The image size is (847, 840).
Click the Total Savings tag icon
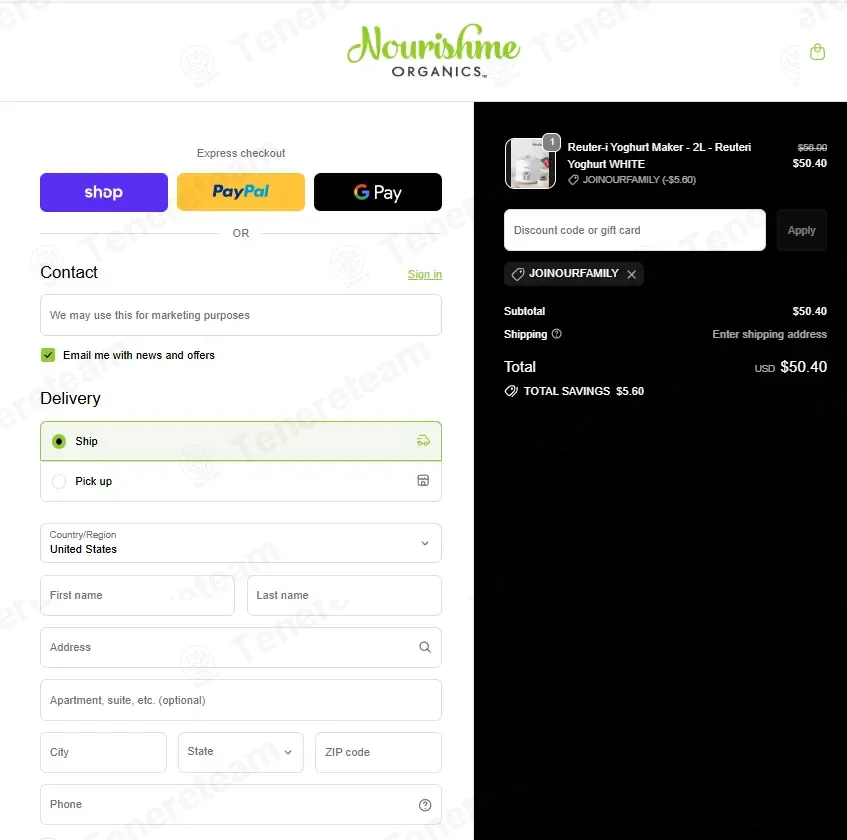(x=510, y=391)
